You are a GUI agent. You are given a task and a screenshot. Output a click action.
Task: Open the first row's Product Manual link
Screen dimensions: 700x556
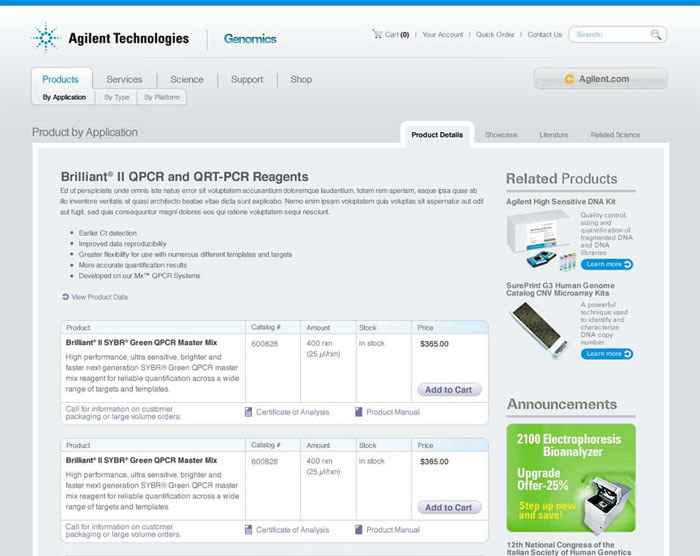[393, 412]
